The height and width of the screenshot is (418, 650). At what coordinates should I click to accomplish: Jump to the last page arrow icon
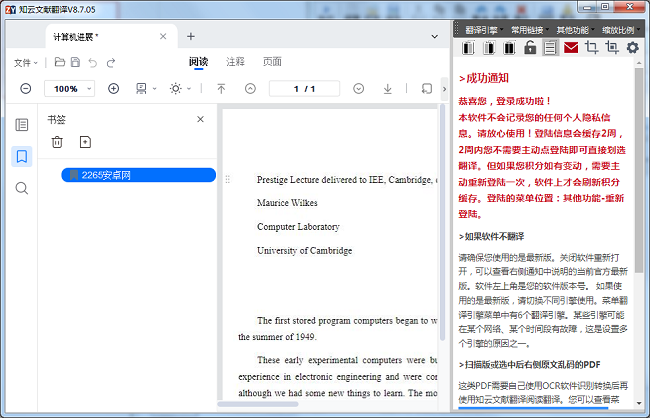click(387, 89)
